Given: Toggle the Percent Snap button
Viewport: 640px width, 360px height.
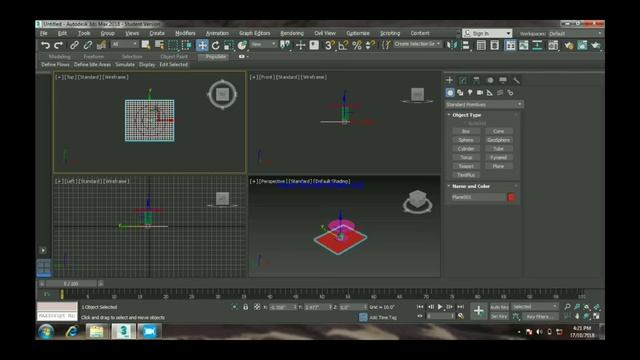Looking at the screenshot, I should coord(357,45).
